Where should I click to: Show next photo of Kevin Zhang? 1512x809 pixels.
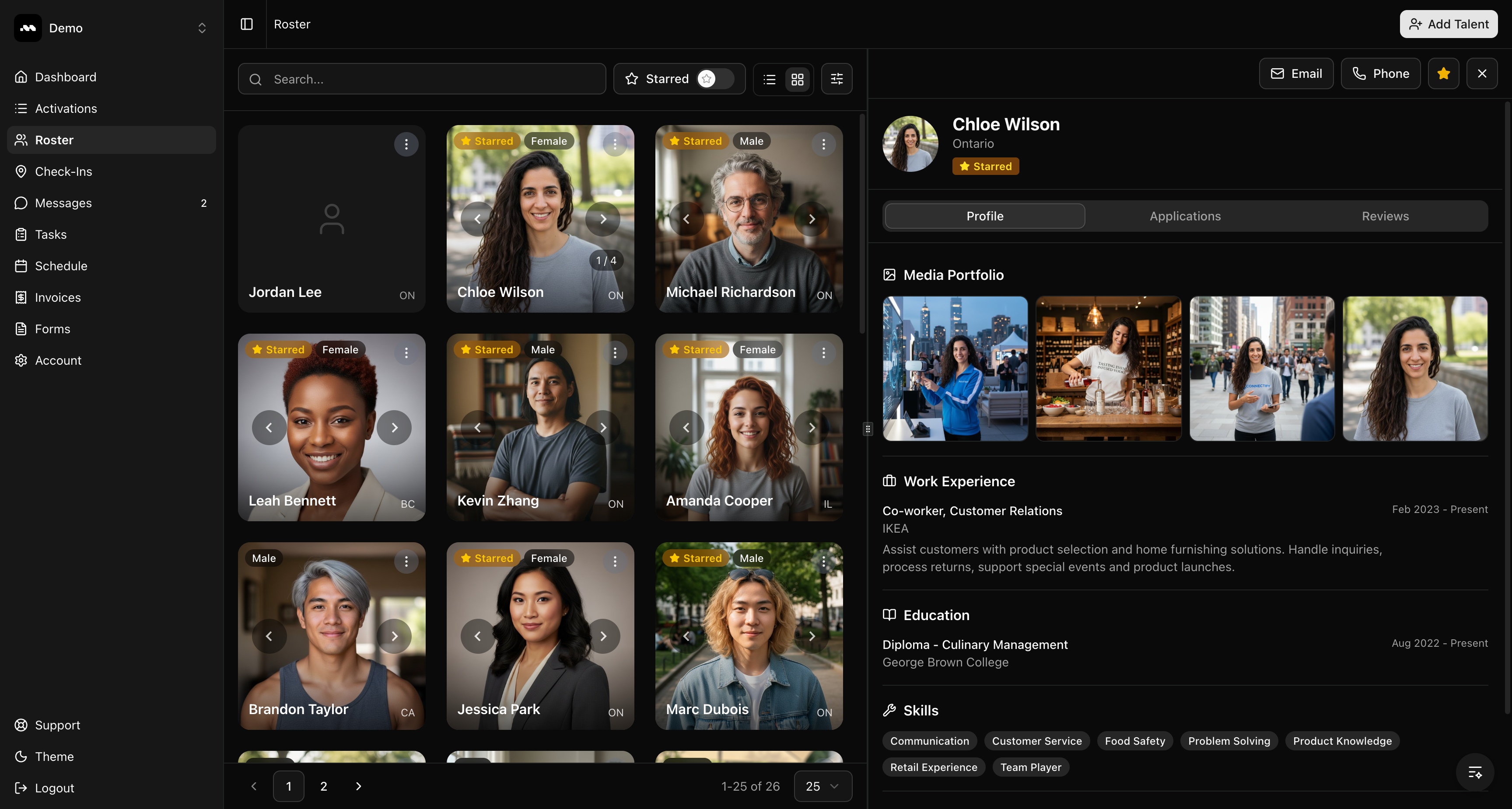pyautogui.click(x=603, y=428)
